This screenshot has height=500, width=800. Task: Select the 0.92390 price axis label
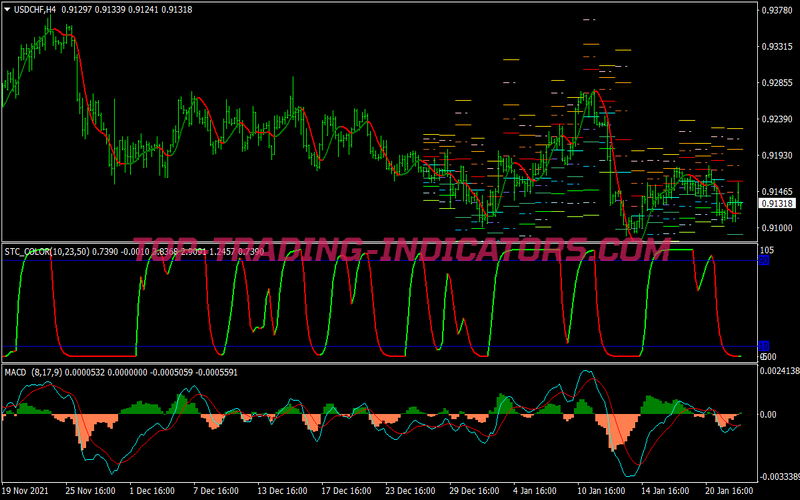pyautogui.click(x=777, y=119)
